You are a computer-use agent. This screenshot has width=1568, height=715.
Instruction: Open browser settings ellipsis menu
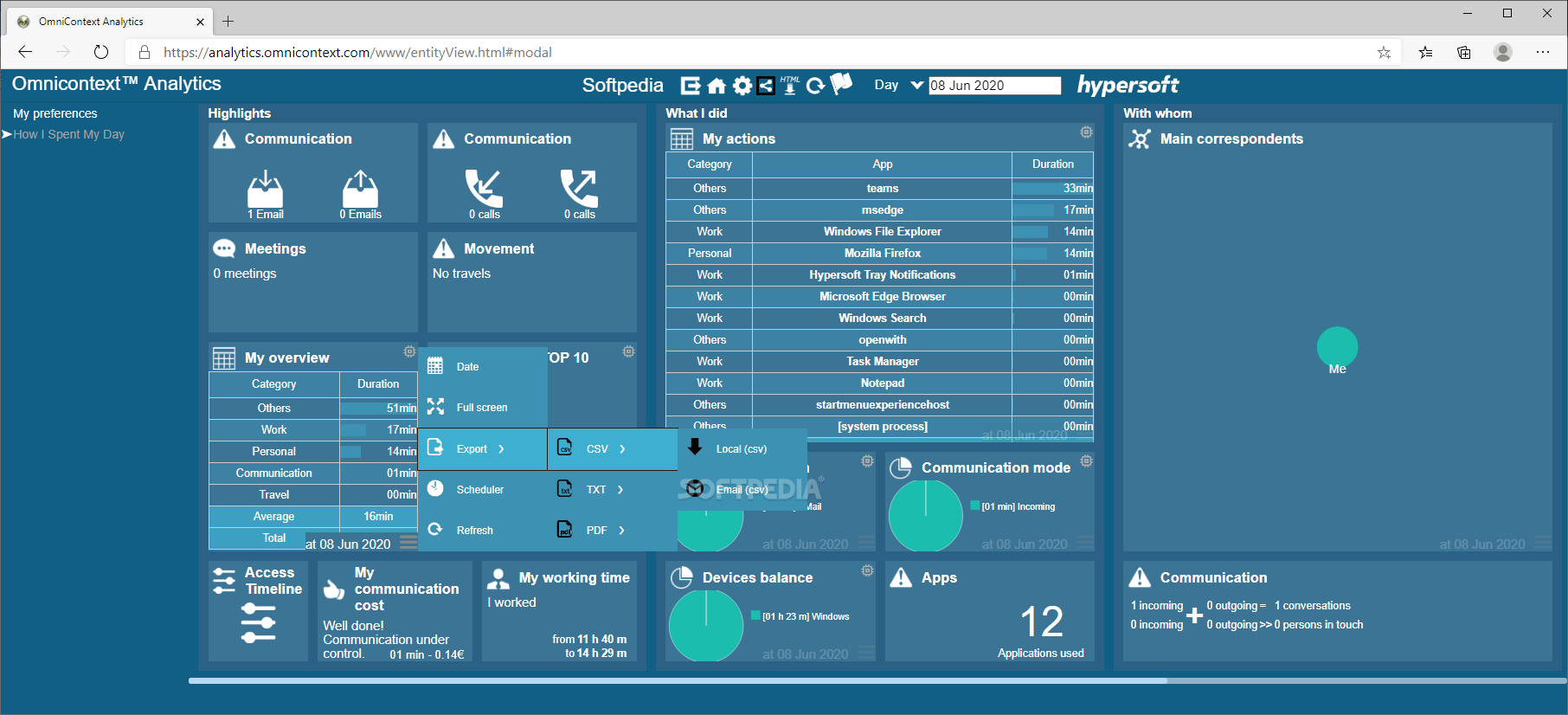click(x=1542, y=52)
